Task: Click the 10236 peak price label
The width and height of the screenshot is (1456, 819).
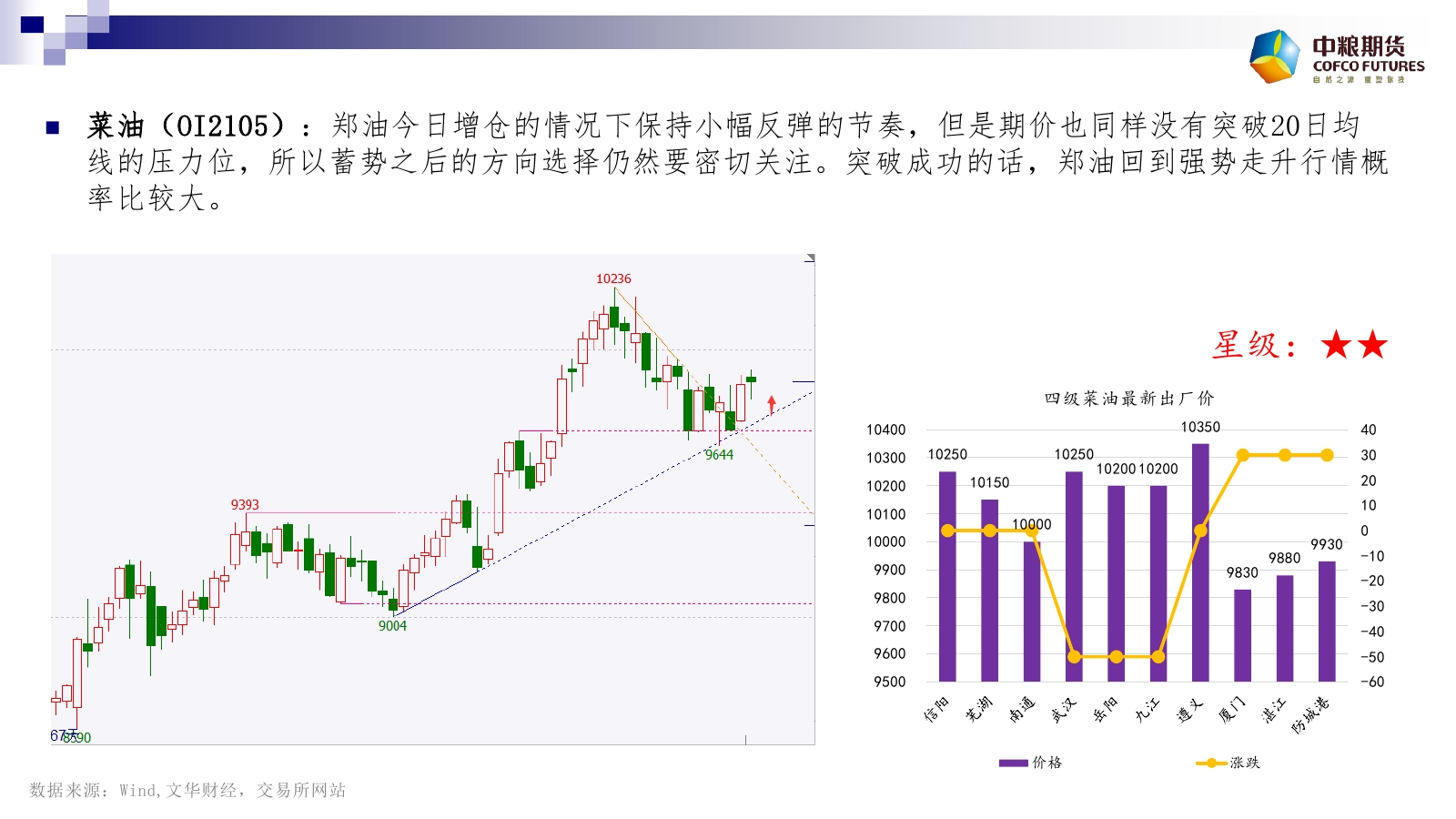Action: [x=613, y=278]
